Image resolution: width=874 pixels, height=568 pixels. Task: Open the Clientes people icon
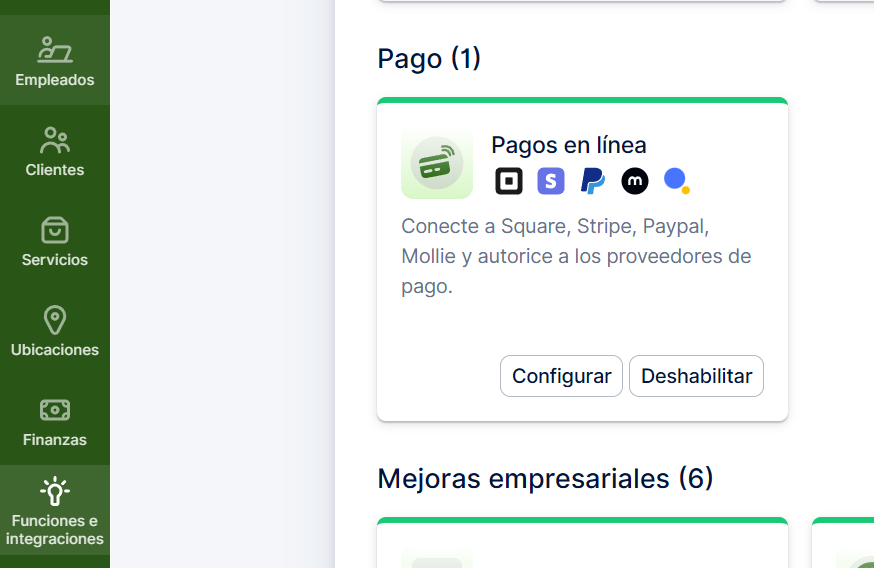click(x=55, y=140)
